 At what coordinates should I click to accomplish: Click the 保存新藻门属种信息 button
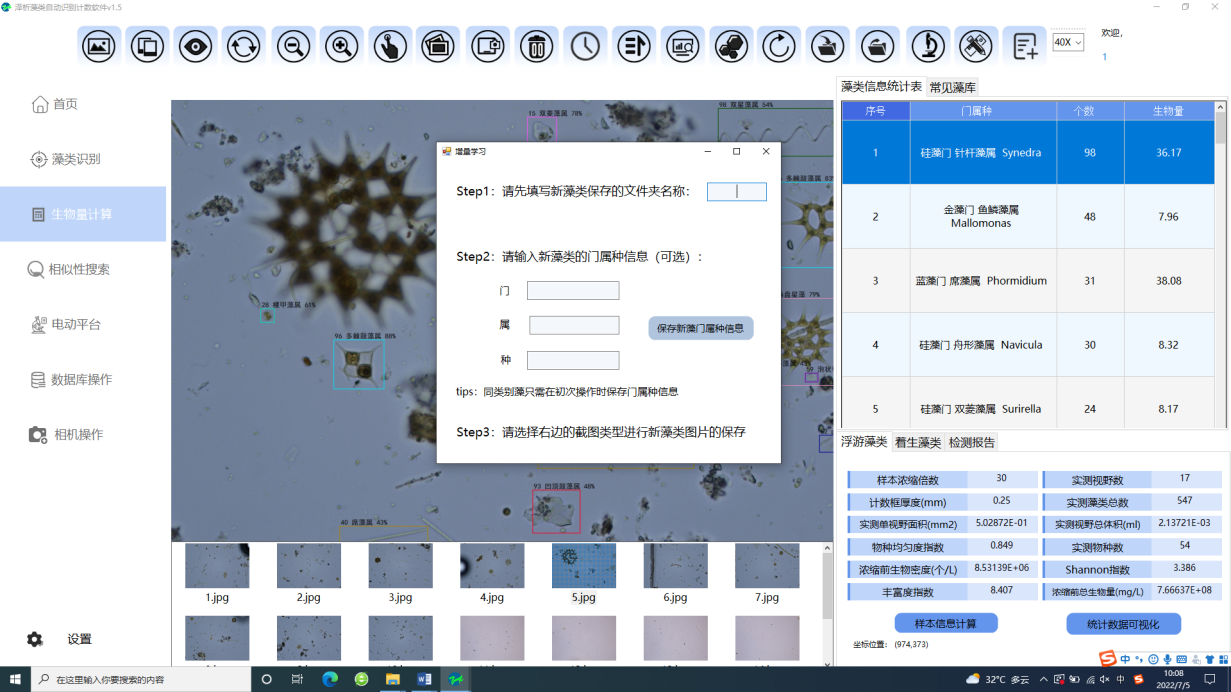tap(700, 328)
